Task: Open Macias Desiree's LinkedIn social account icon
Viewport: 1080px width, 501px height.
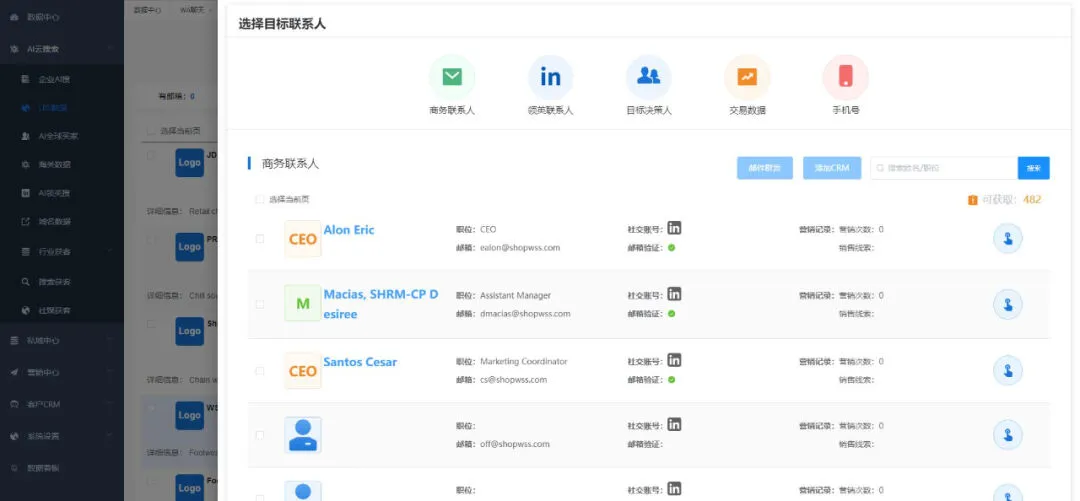Action: coord(674,294)
